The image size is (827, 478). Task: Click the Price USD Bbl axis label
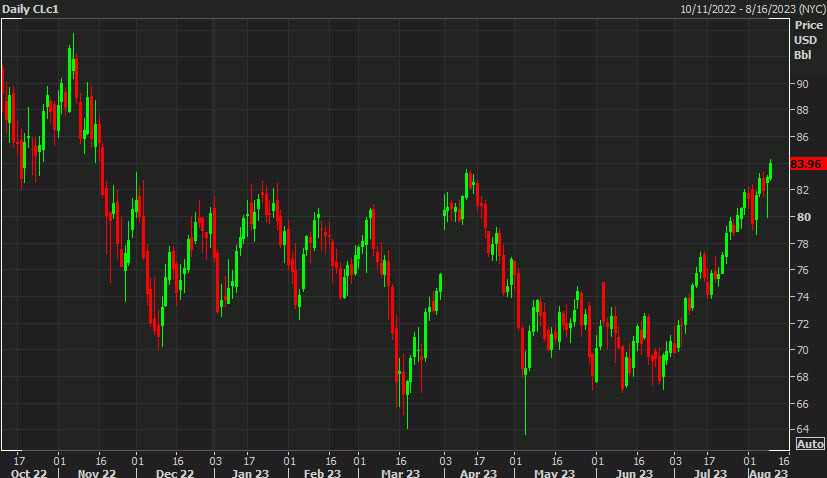tap(809, 40)
